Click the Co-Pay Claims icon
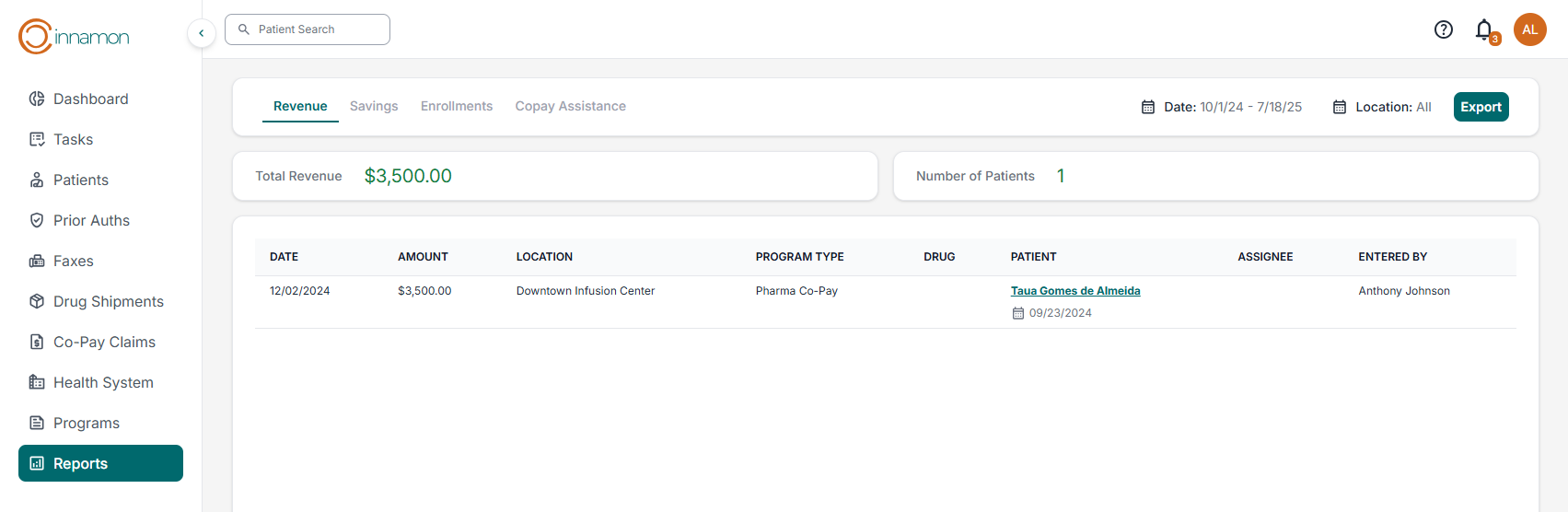Screen dimensions: 1568x512 point(37,342)
